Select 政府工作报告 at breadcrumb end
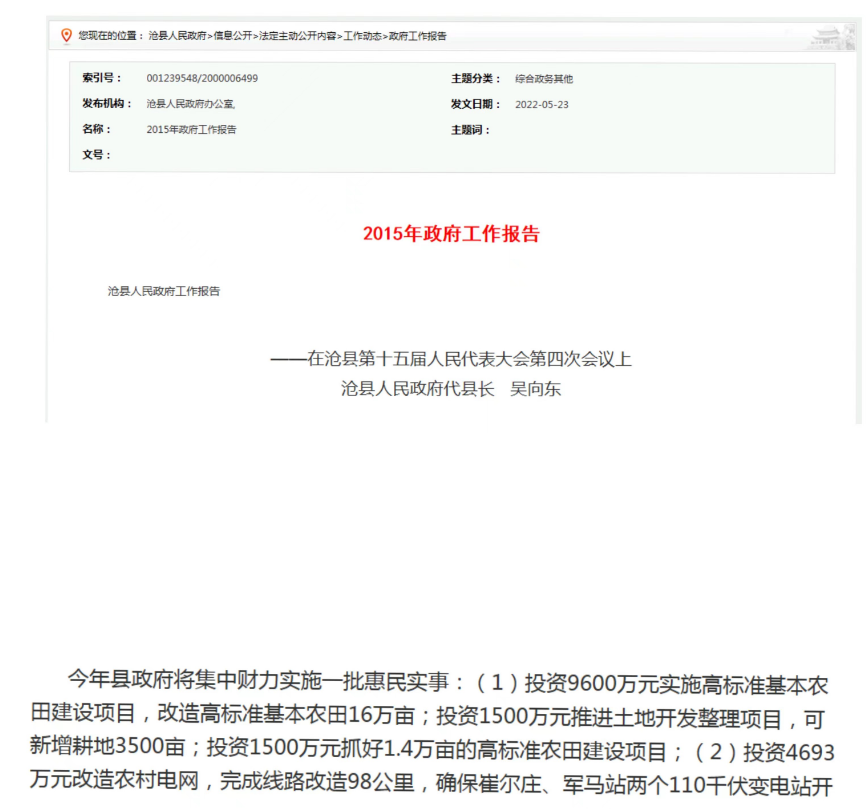Image resolution: width=866 pixels, height=809 pixels. 417,36
